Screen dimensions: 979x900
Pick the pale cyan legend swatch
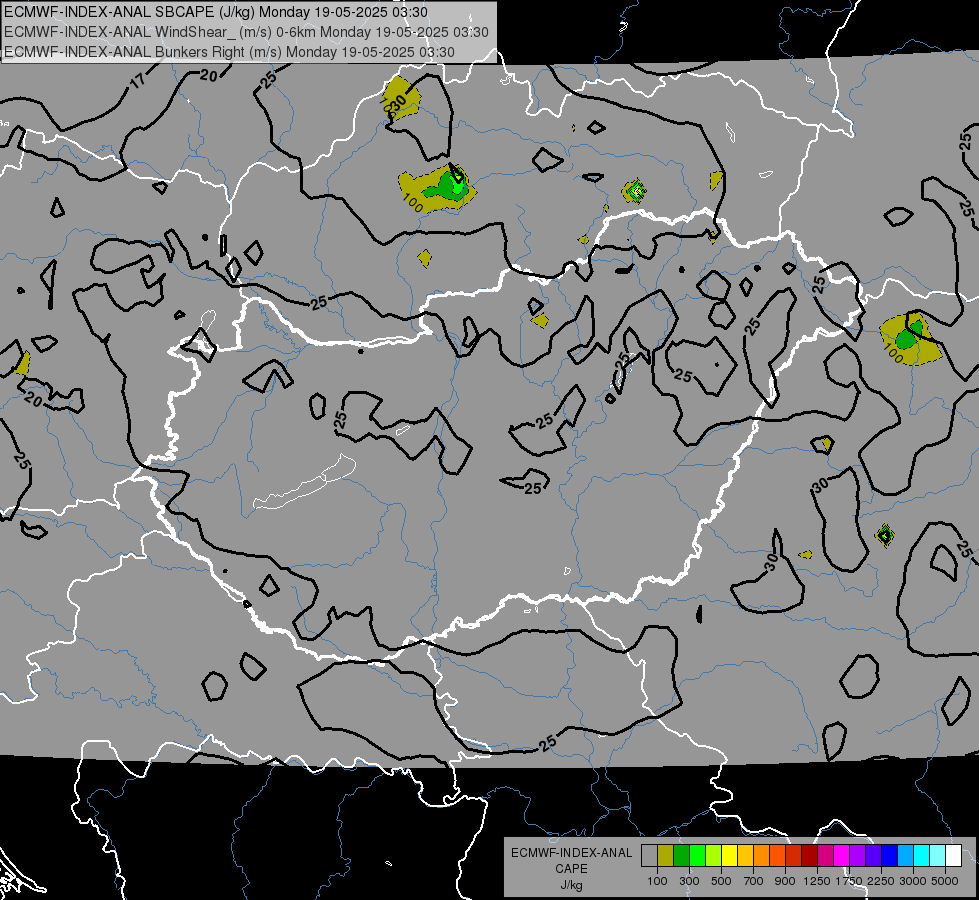coord(938,856)
